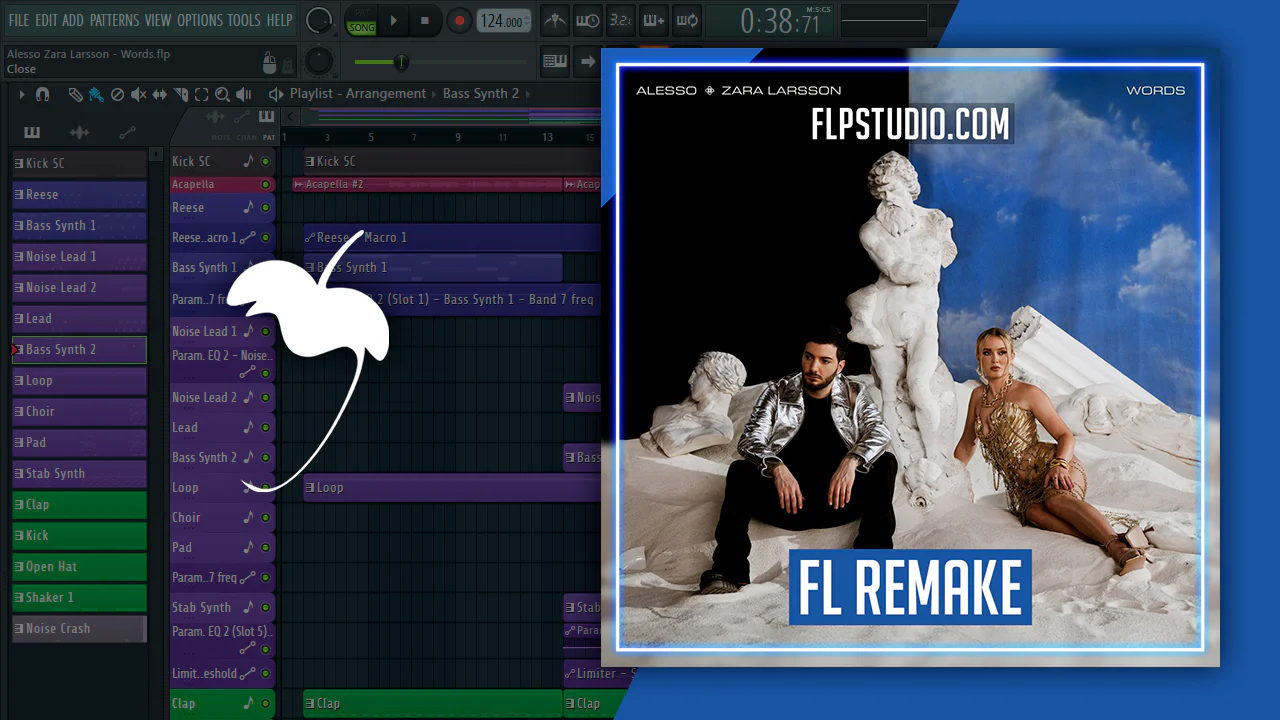
Task: Open the Bass Synth 1 clip menu
Action: (x=310, y=267)
